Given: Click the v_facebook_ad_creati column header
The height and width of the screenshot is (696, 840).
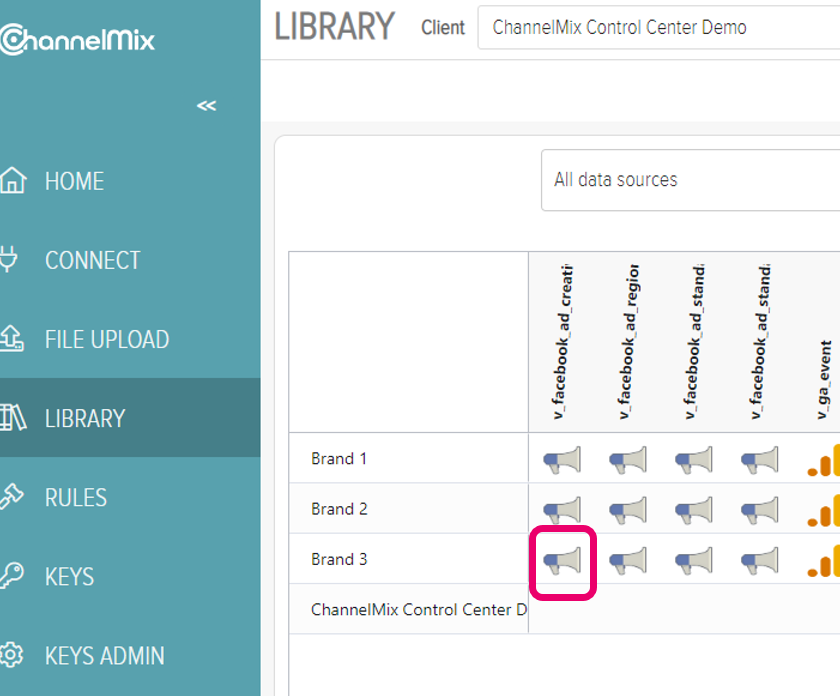Looking at the screenshot, I should (x=561, y=341).
